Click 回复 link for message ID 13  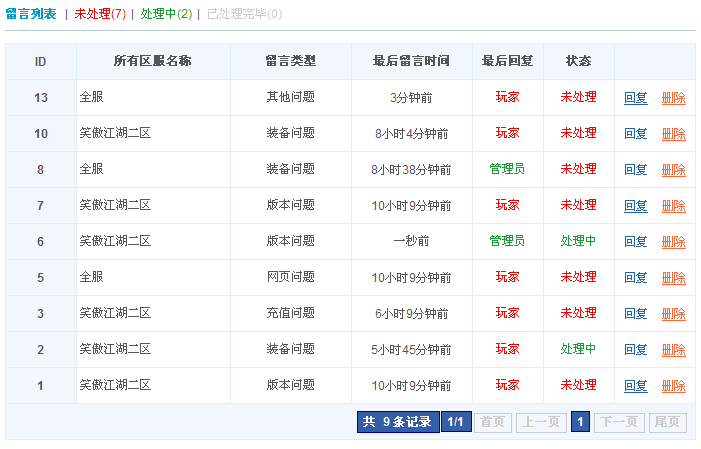point(636,98)
